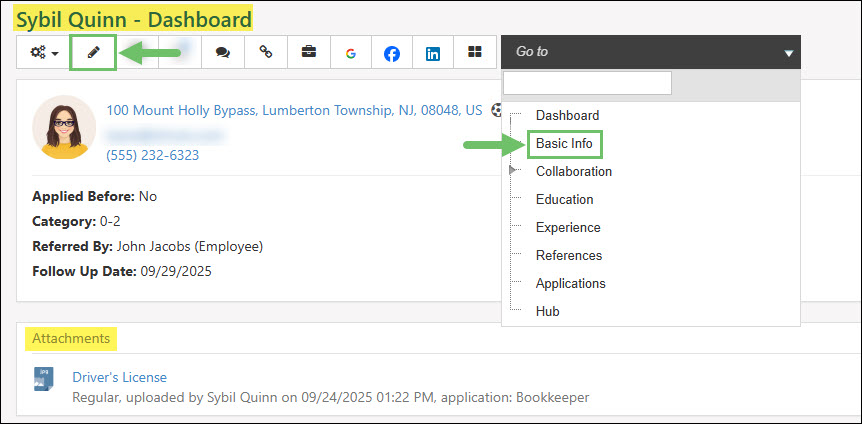Image resolution: width=862 pixels, height=424 pixels.
Task: Open the Driver's License attachment link
Action: pos(119,377)
